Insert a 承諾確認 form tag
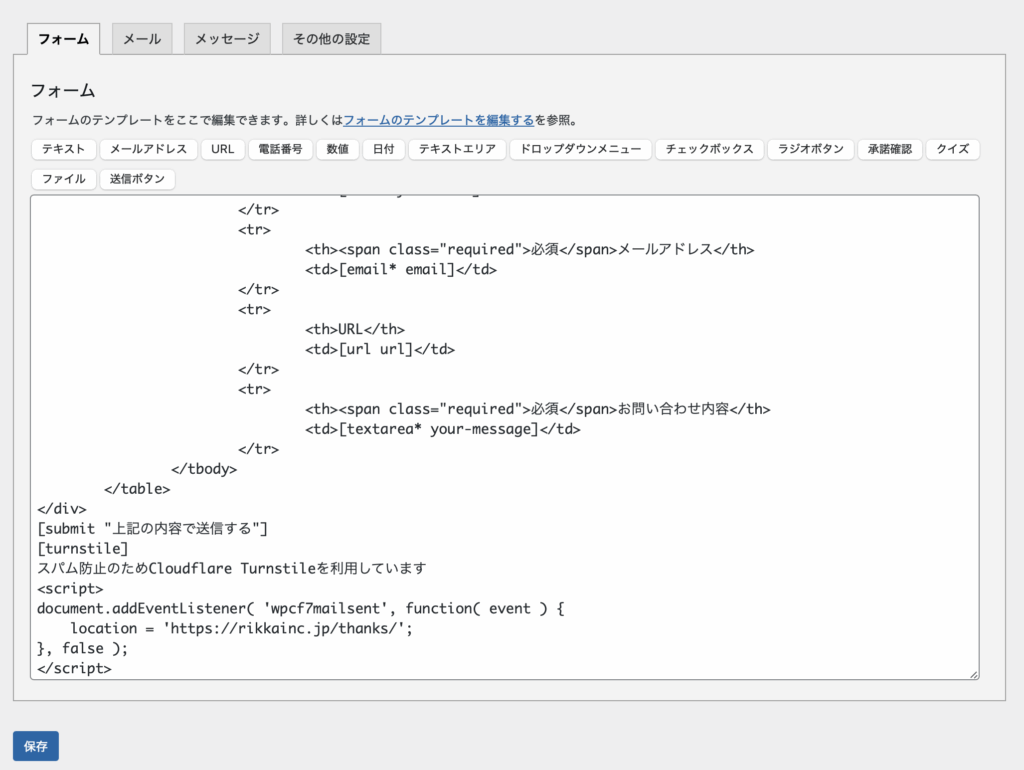Image resolution: width=1024 pixels, height=770 pixels. 889,149
